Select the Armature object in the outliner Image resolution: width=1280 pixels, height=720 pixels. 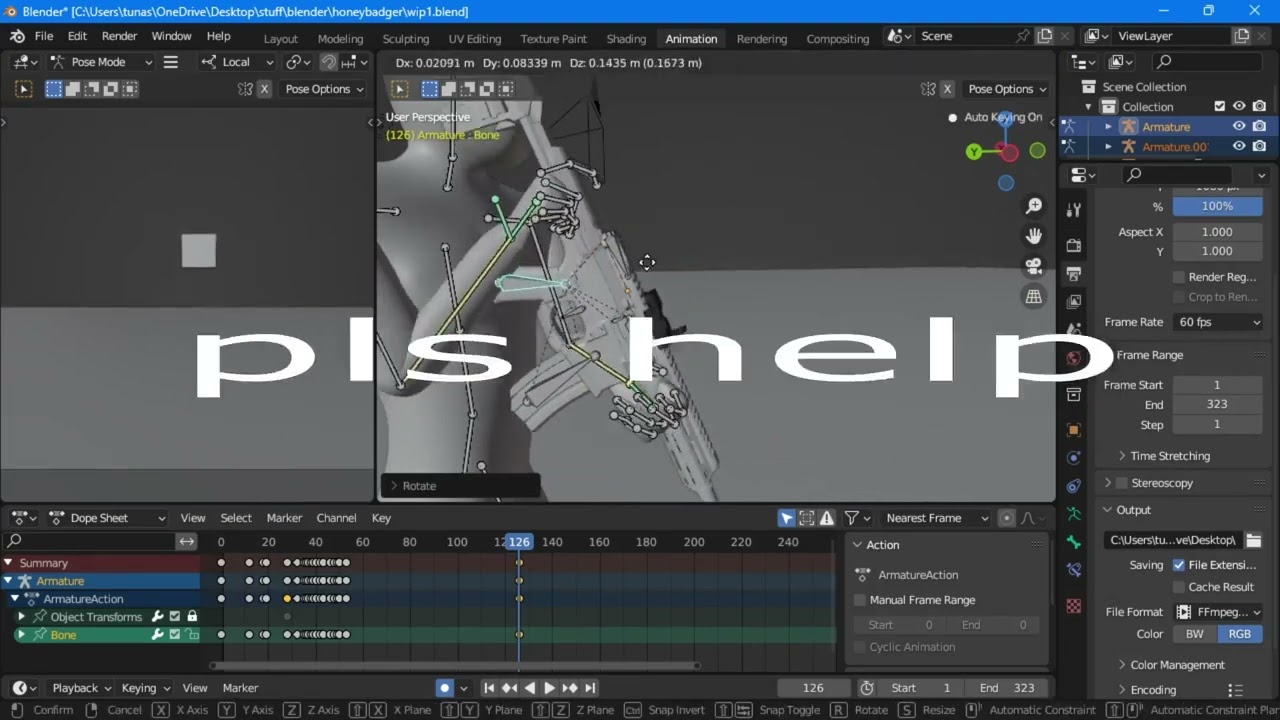tap(1166, 127)
